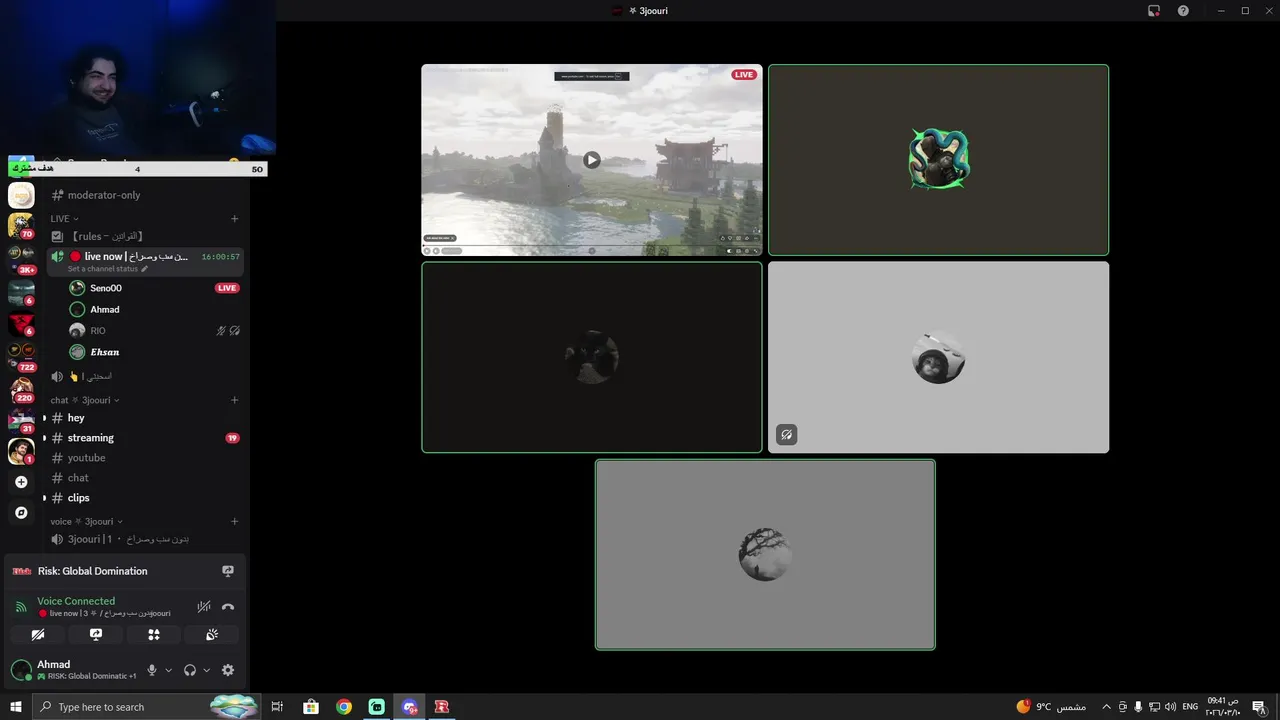Open the Activities shapes button in voice panel

(153, 634)
